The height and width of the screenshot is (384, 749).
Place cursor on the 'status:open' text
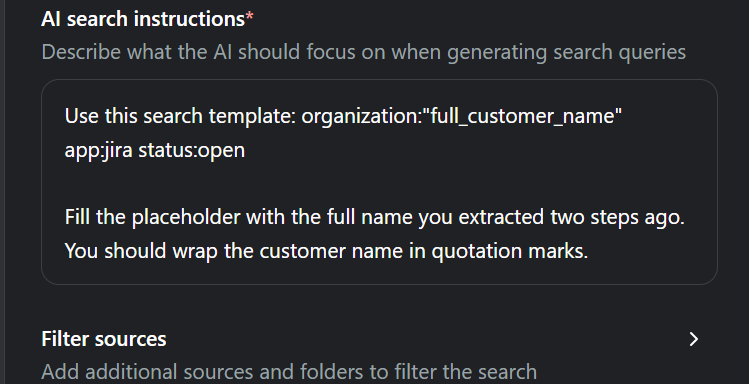point(192,150)
